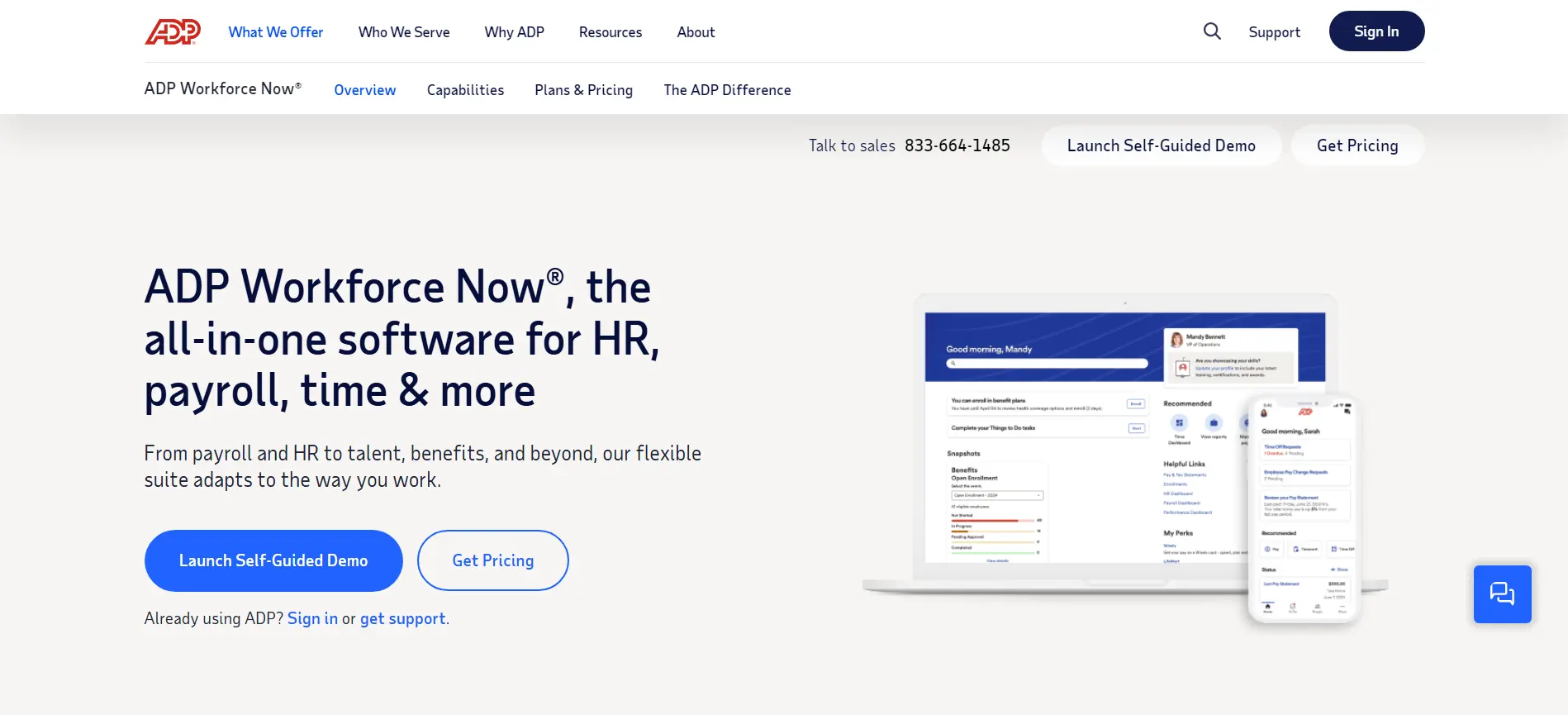
Task: Click the main hero headline text
Action: coord(402,339)
